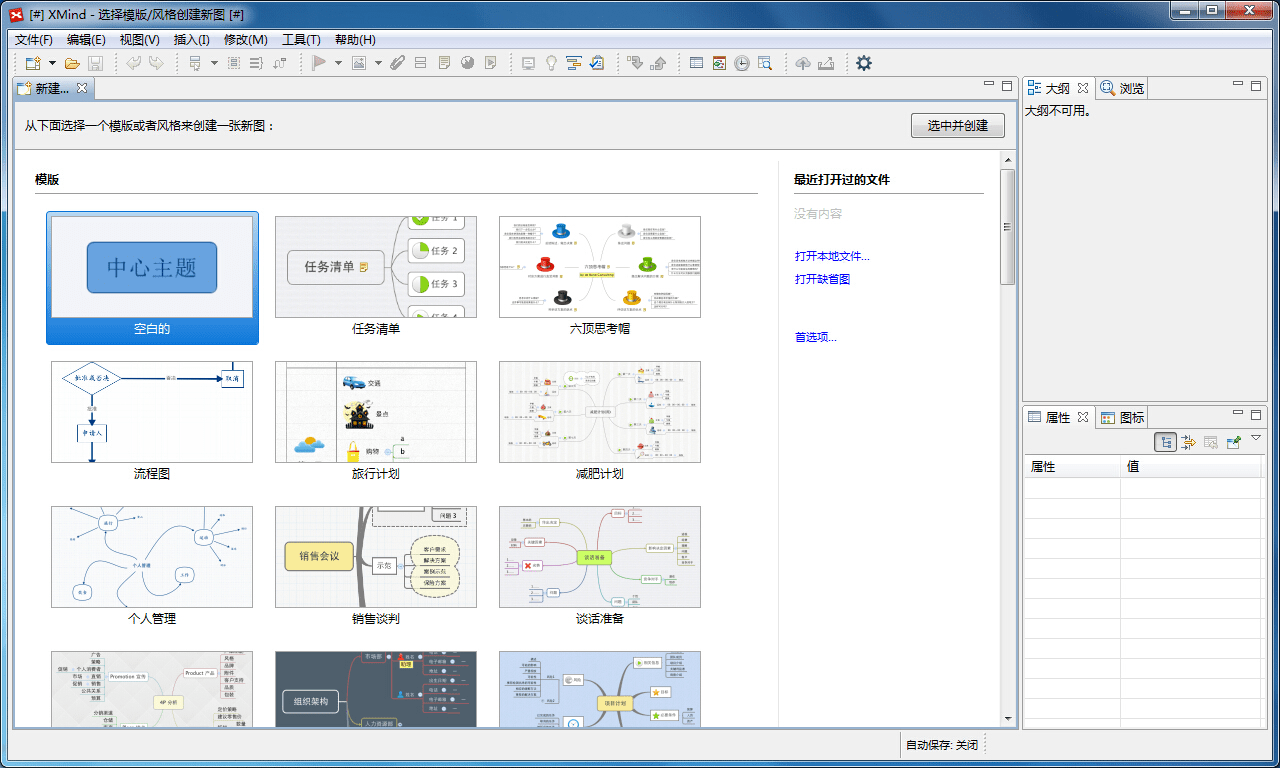Click the search magnifier toolbar icon
The height and width of the screenshot is (768, 1280).
tap(765, 63)
